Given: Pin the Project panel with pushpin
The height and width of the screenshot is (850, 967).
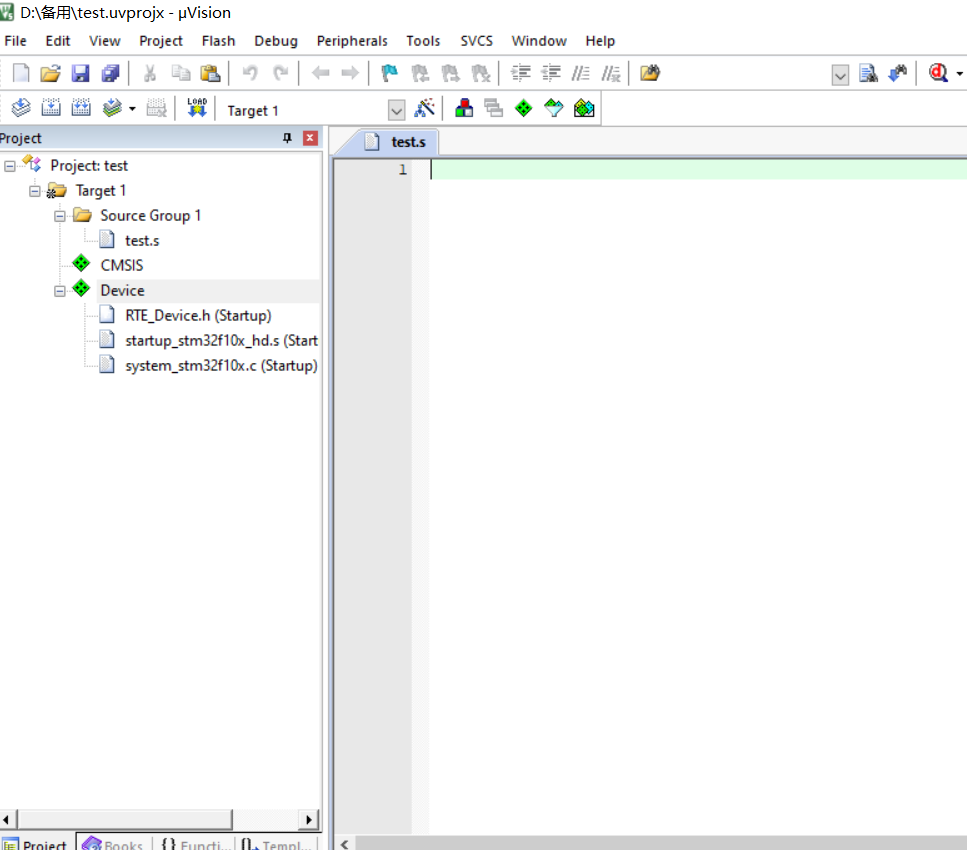Looking at the screenshot, I should point(287,138).
